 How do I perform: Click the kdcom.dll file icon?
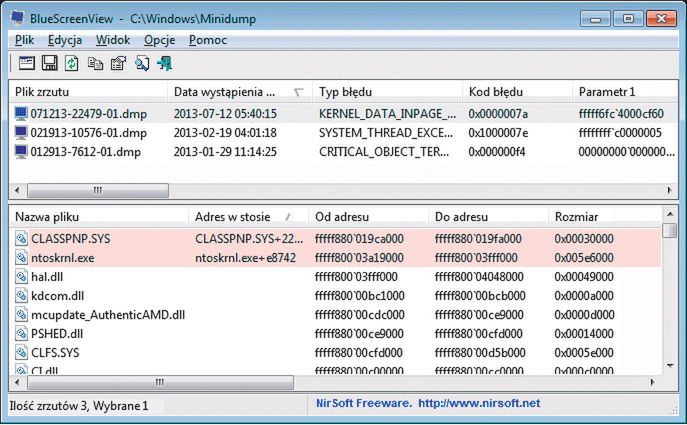[x=21, y=295]
